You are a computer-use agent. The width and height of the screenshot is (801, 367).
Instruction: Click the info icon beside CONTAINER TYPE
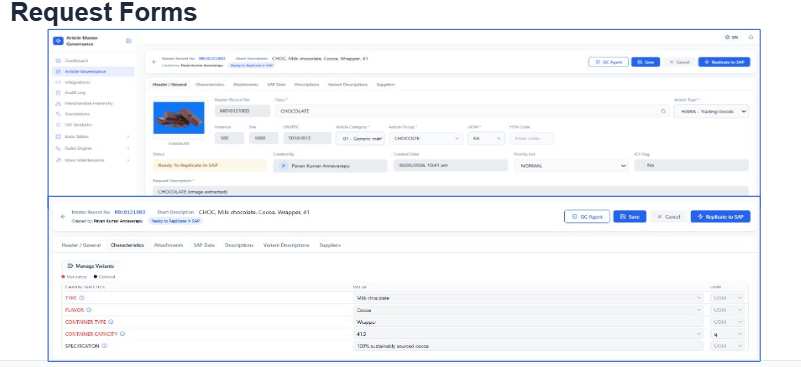(111, 322)
